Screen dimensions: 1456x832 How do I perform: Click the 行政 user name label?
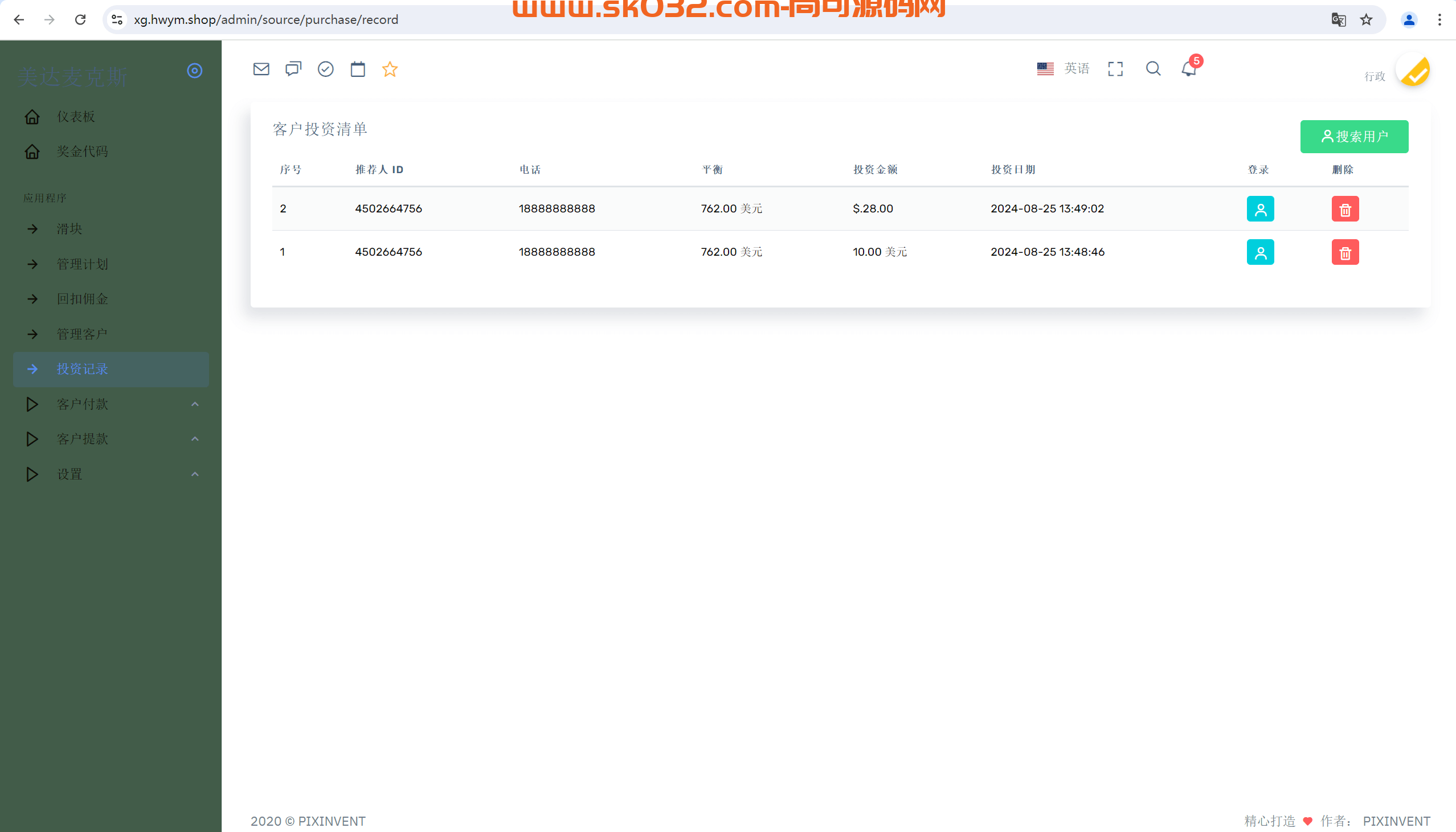pos(1375,76)
